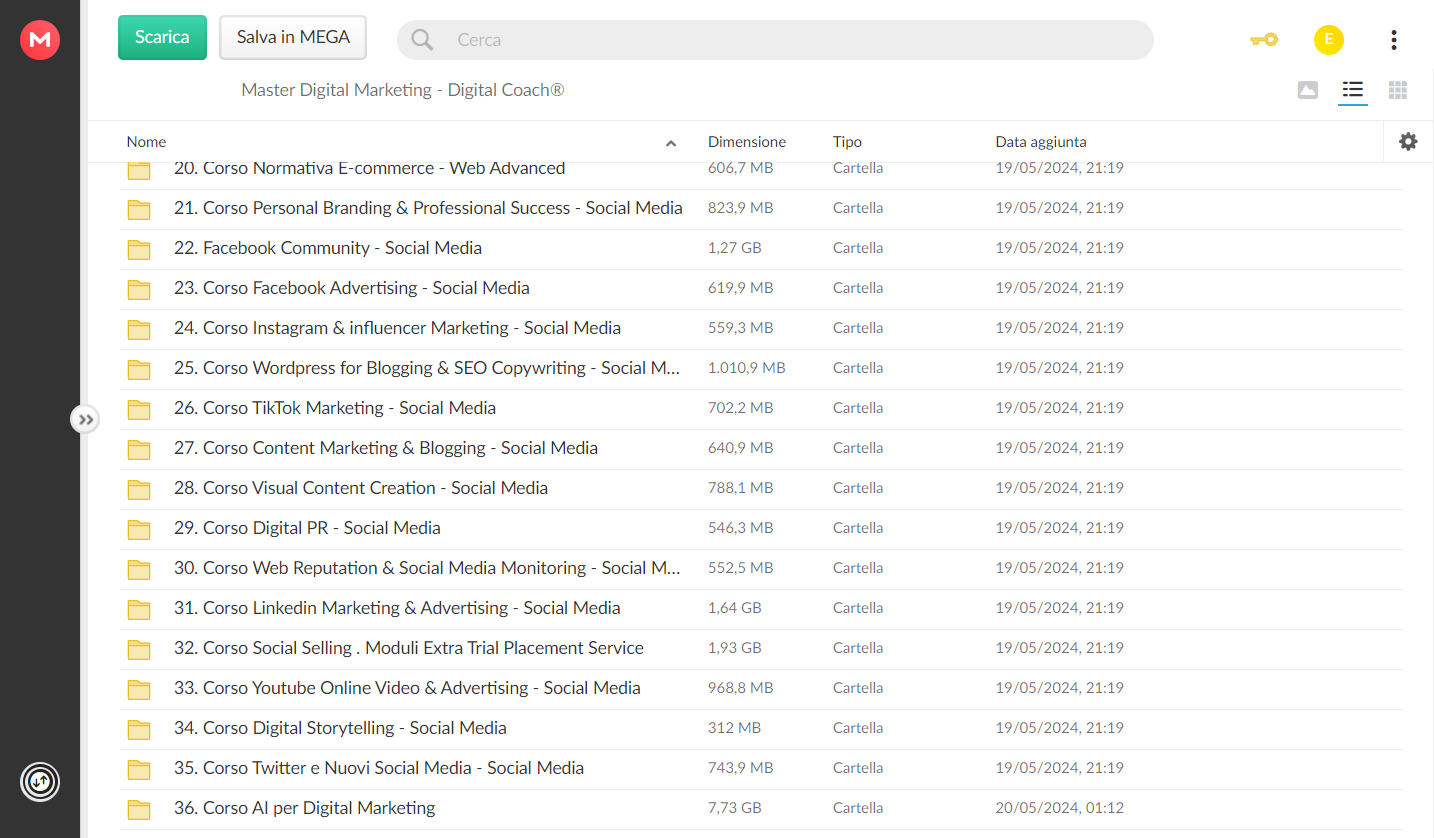Viewport: 1434px width, 838px height.
Task: Open column settings gear icon
Action: click(1408, 142)
